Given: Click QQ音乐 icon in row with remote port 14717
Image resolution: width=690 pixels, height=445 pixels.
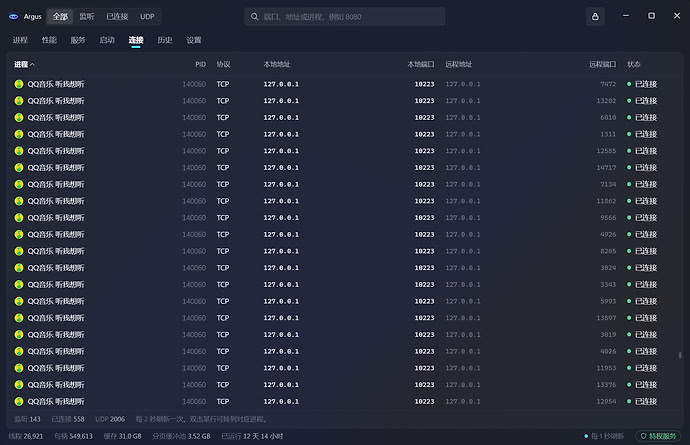Looking at the screenshot, I should [18, 168].
